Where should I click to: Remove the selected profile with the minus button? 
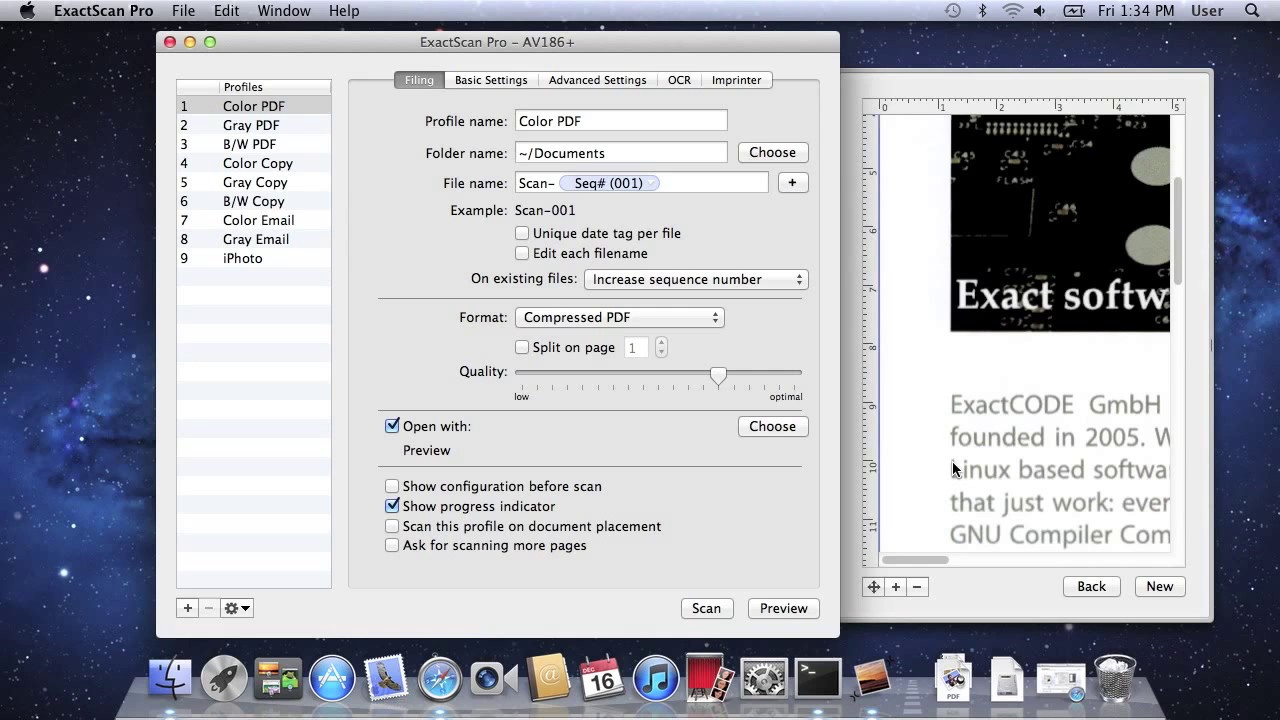[x=208, y=608]
